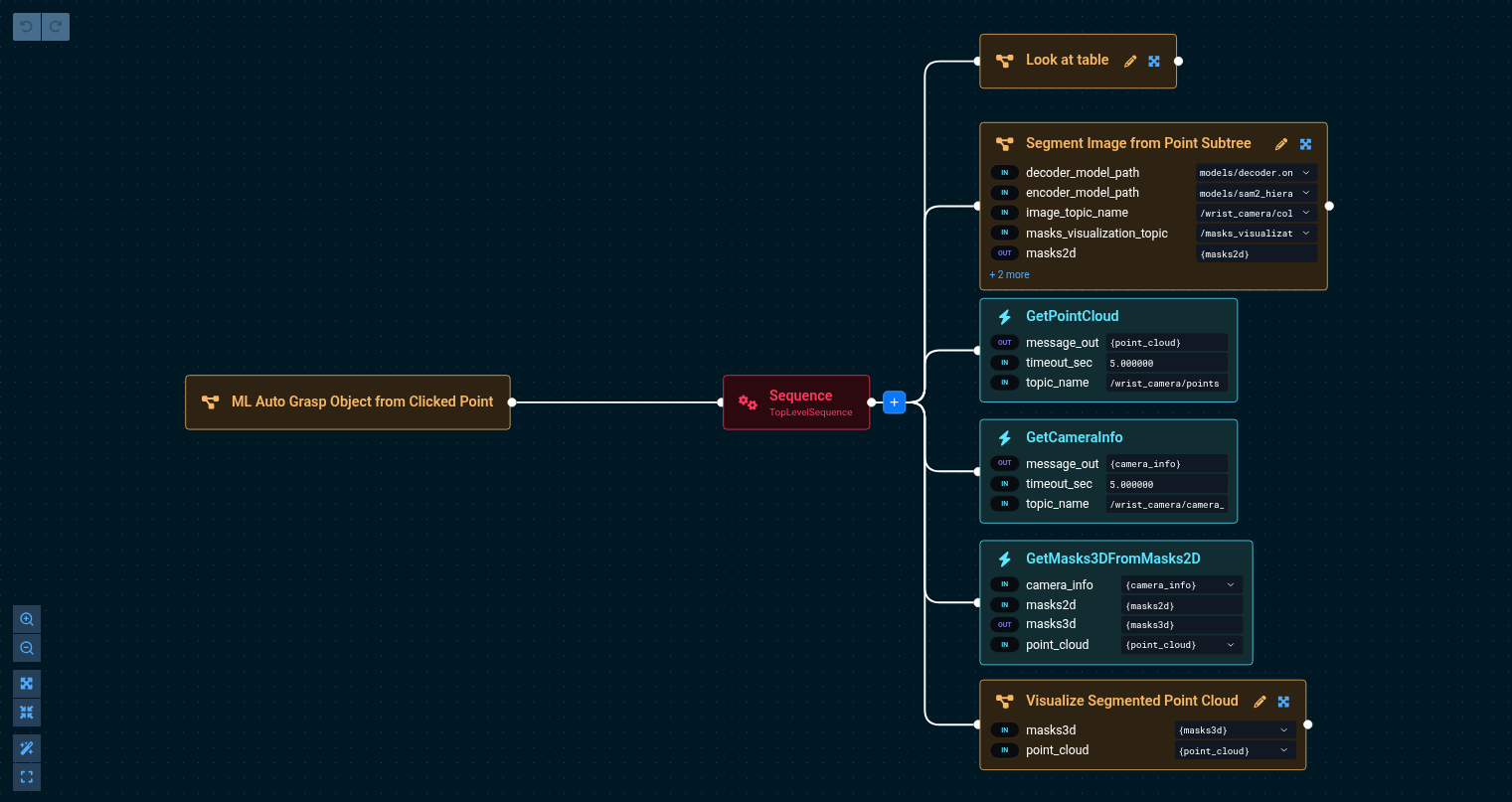Select the GetMasks3DFromMasks2D node title
This screenshot has height=802, width=1512.
[1113, 559]
